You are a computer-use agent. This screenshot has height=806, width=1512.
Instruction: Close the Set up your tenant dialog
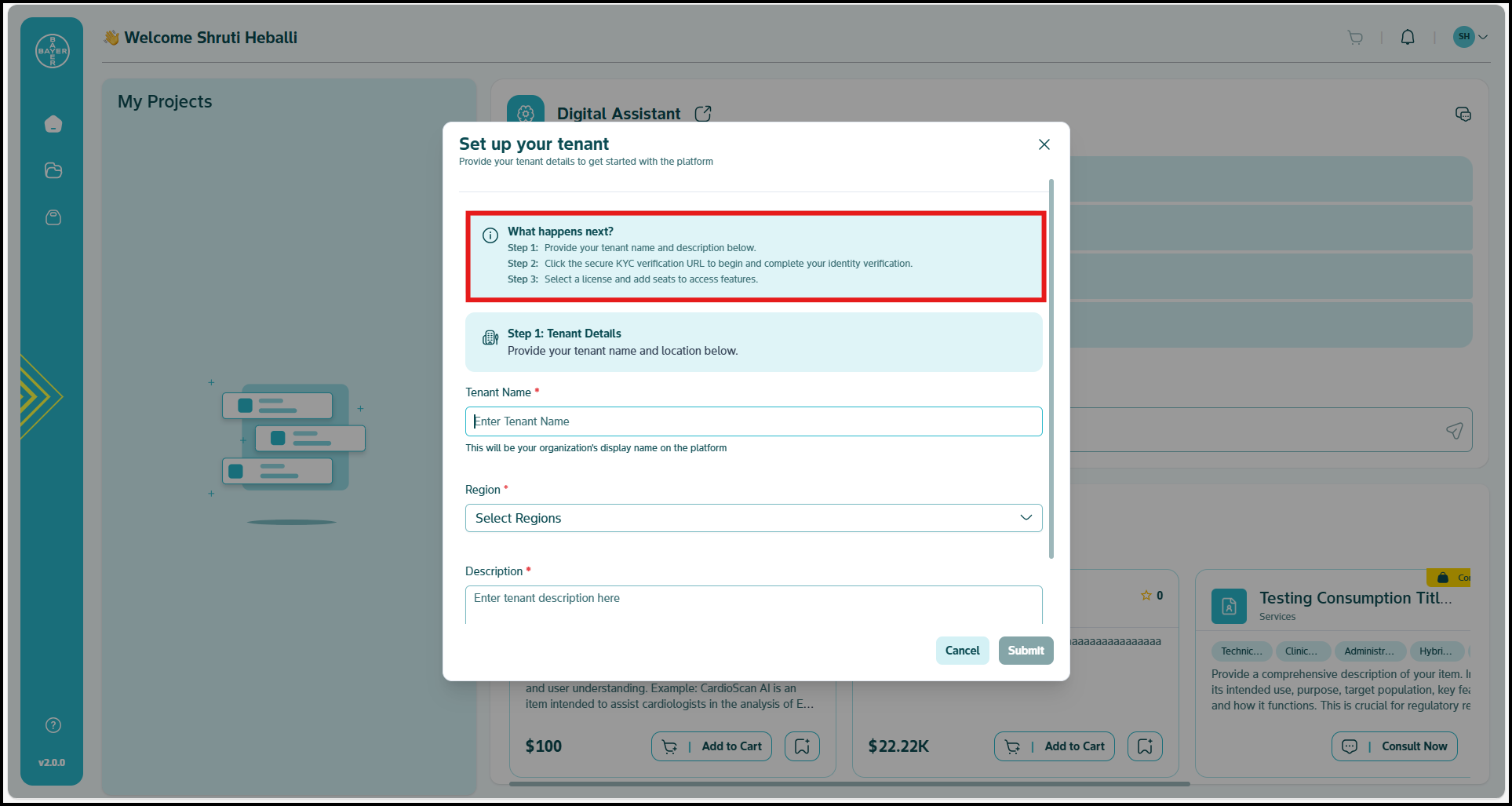point(1044,144)
